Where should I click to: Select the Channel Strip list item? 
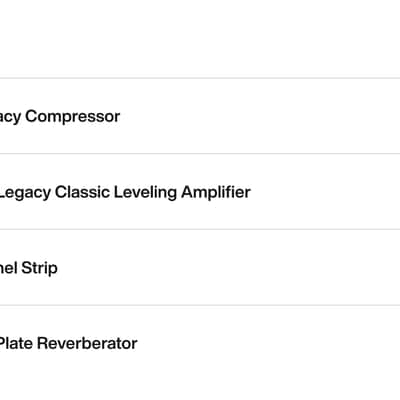click(x=200, y=267)
